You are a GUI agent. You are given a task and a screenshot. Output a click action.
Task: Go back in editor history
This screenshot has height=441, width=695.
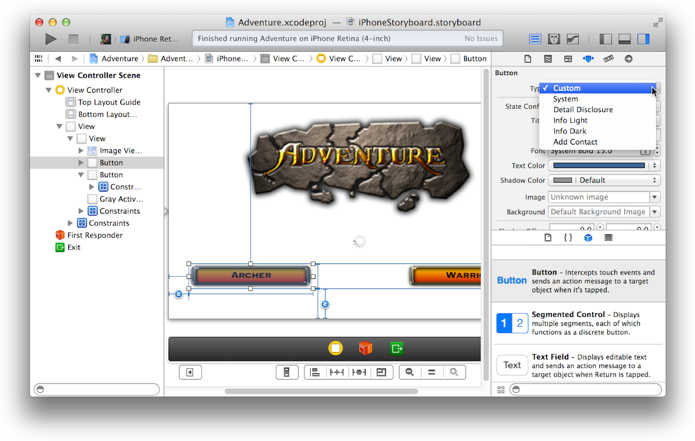point(58,59)
